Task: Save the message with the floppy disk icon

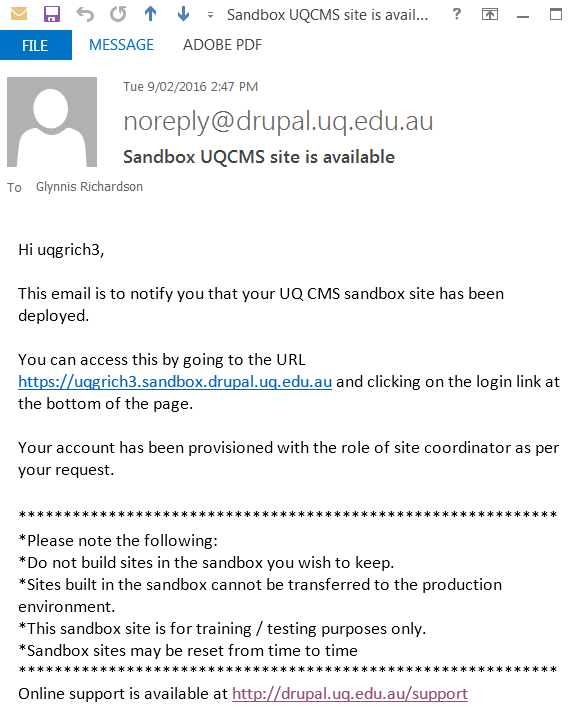Action: click(52, 14)
